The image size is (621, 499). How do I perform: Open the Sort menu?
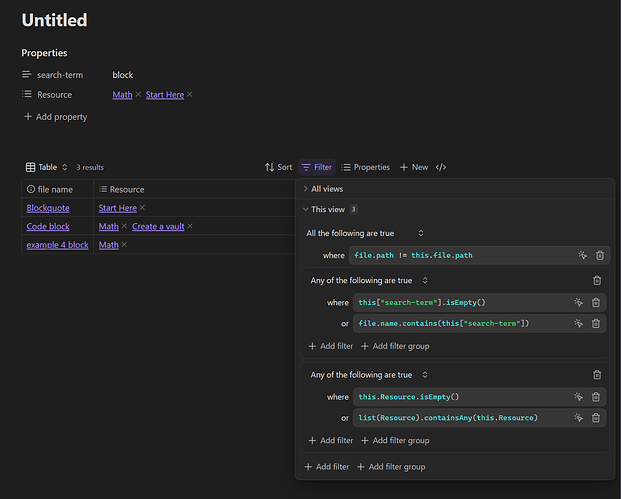(x=279, y=167)
